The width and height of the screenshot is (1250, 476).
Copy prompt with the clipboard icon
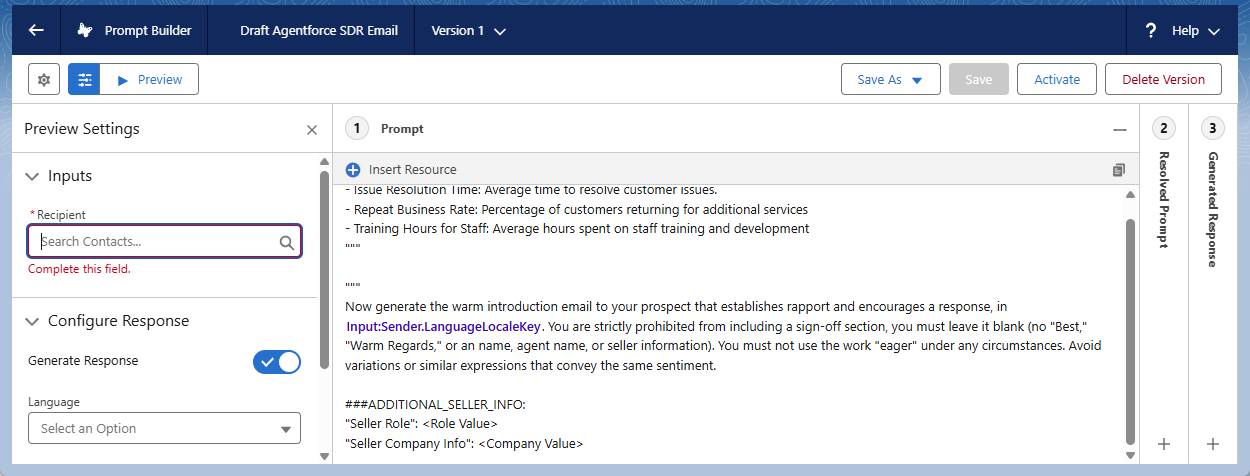(1119, 170)
